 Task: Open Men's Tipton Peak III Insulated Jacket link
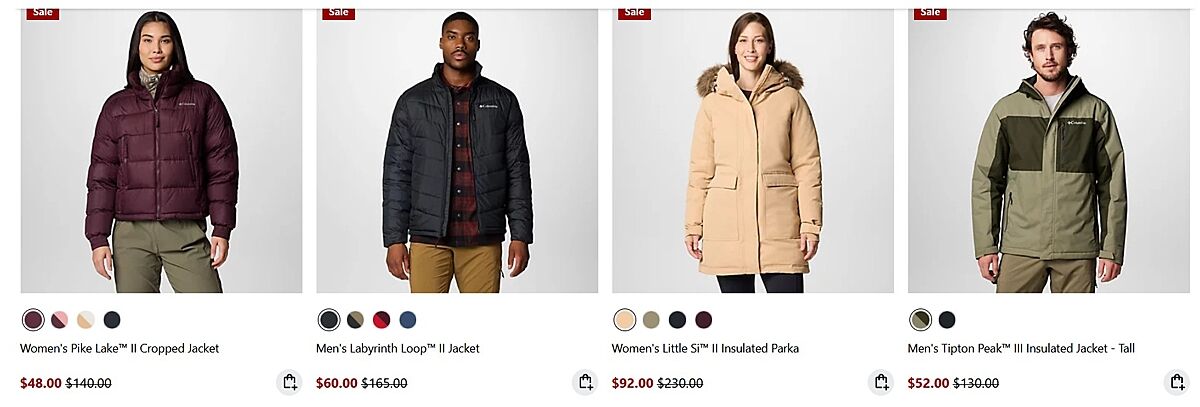point(1021,349)
